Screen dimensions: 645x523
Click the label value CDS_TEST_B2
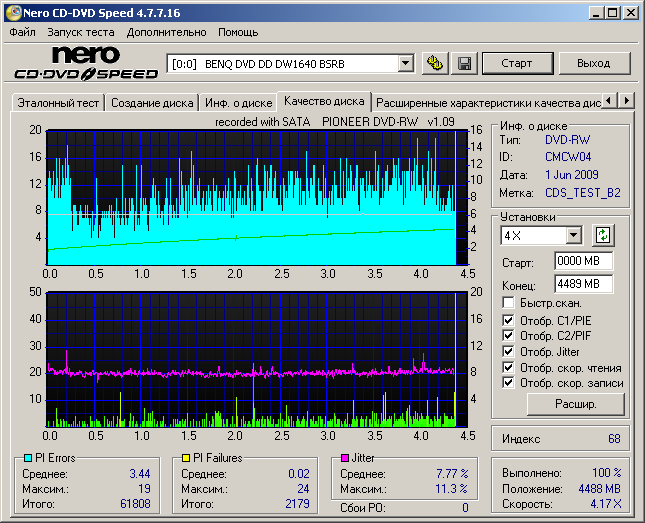(x=582, y=193)
